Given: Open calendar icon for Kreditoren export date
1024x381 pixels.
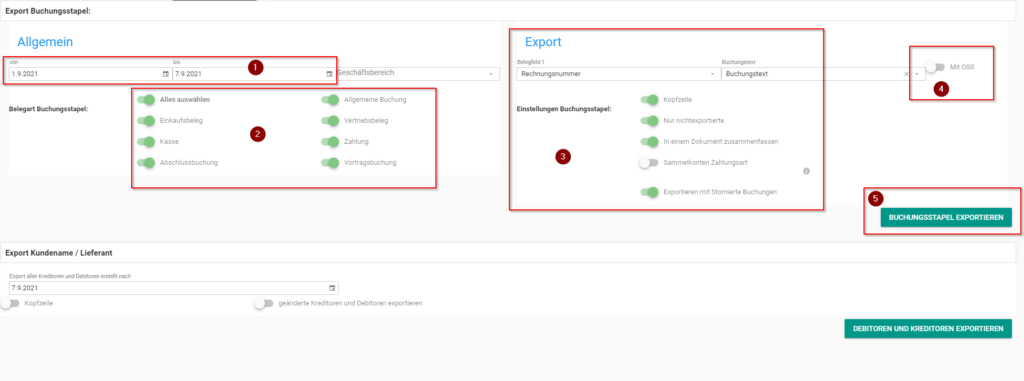Looking at the screenshot, I should click(x=332, y=288).
